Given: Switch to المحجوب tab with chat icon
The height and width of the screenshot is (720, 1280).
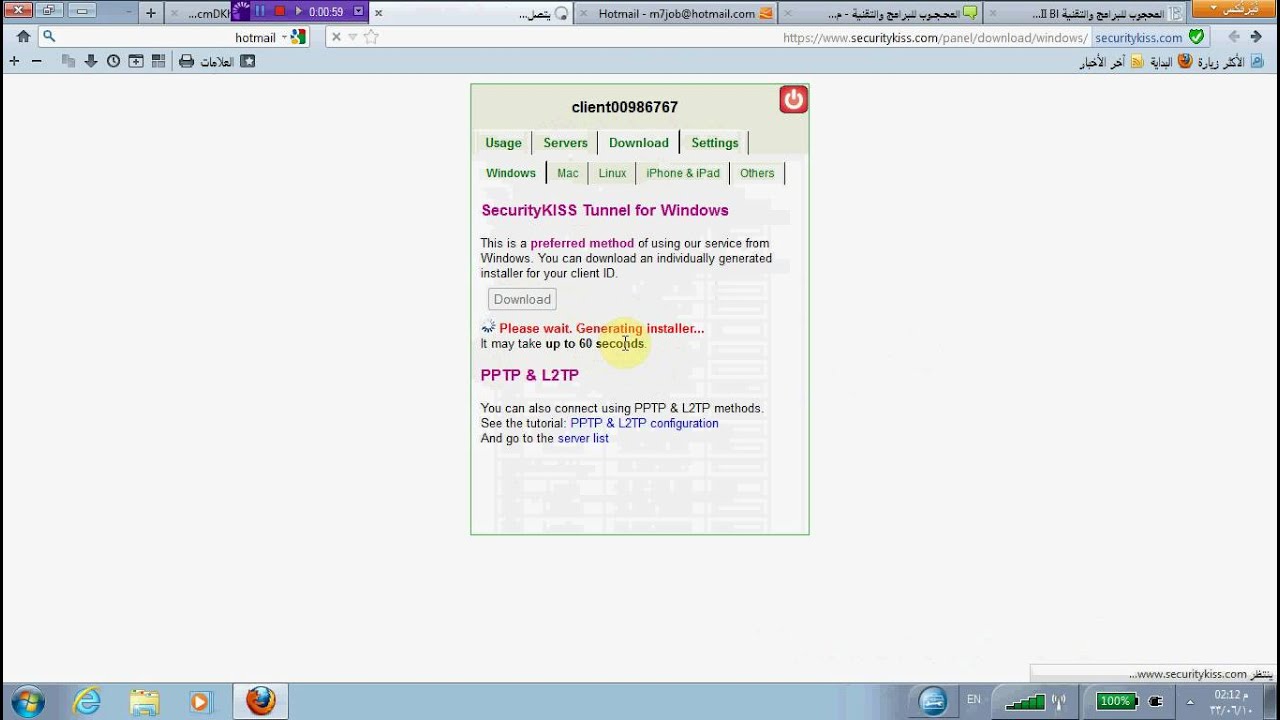Looking at the screenshot, I should (881, 13).
